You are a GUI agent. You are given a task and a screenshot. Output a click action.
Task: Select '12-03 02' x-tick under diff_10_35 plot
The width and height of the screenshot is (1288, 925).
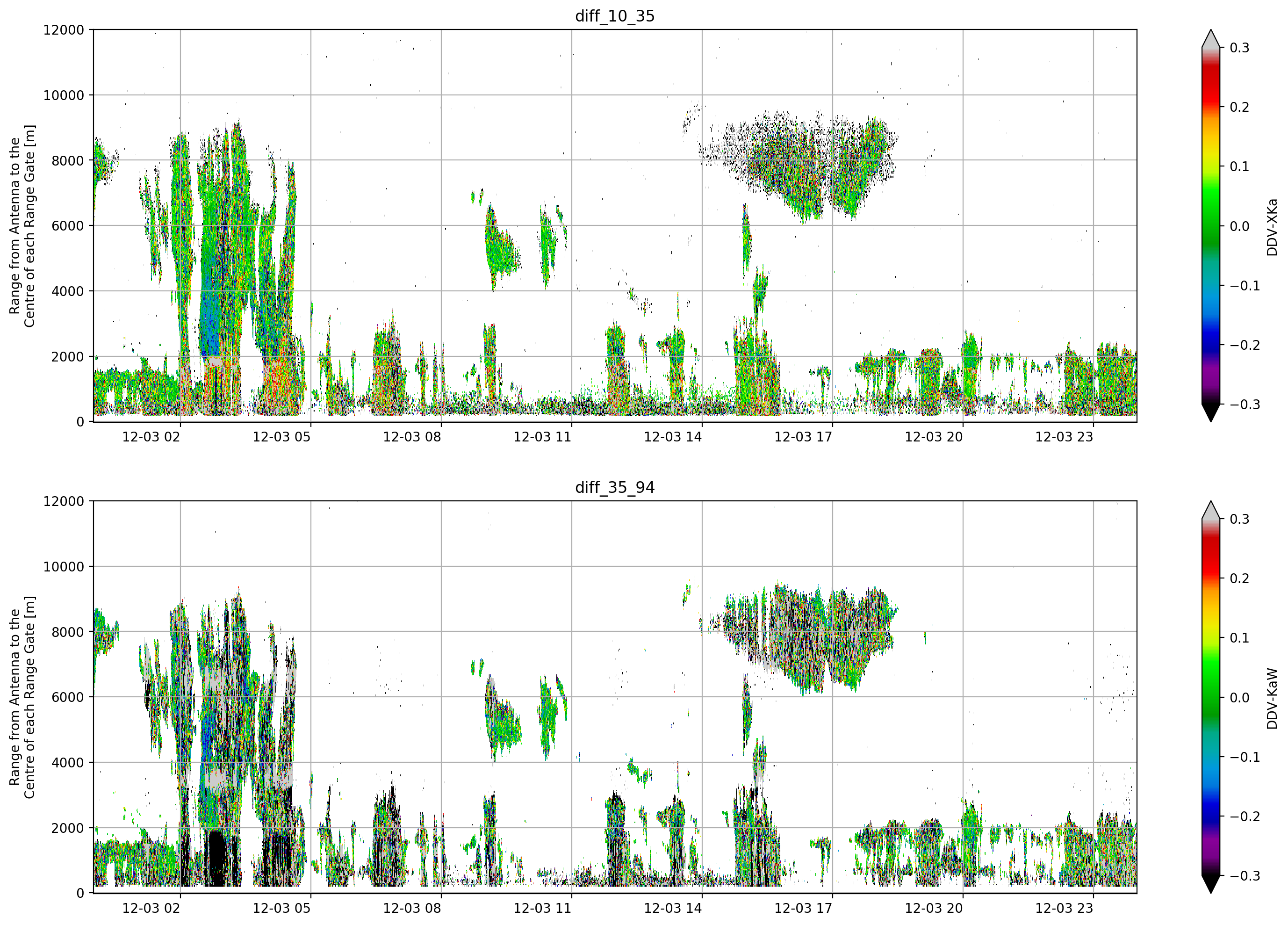[151, 437]
